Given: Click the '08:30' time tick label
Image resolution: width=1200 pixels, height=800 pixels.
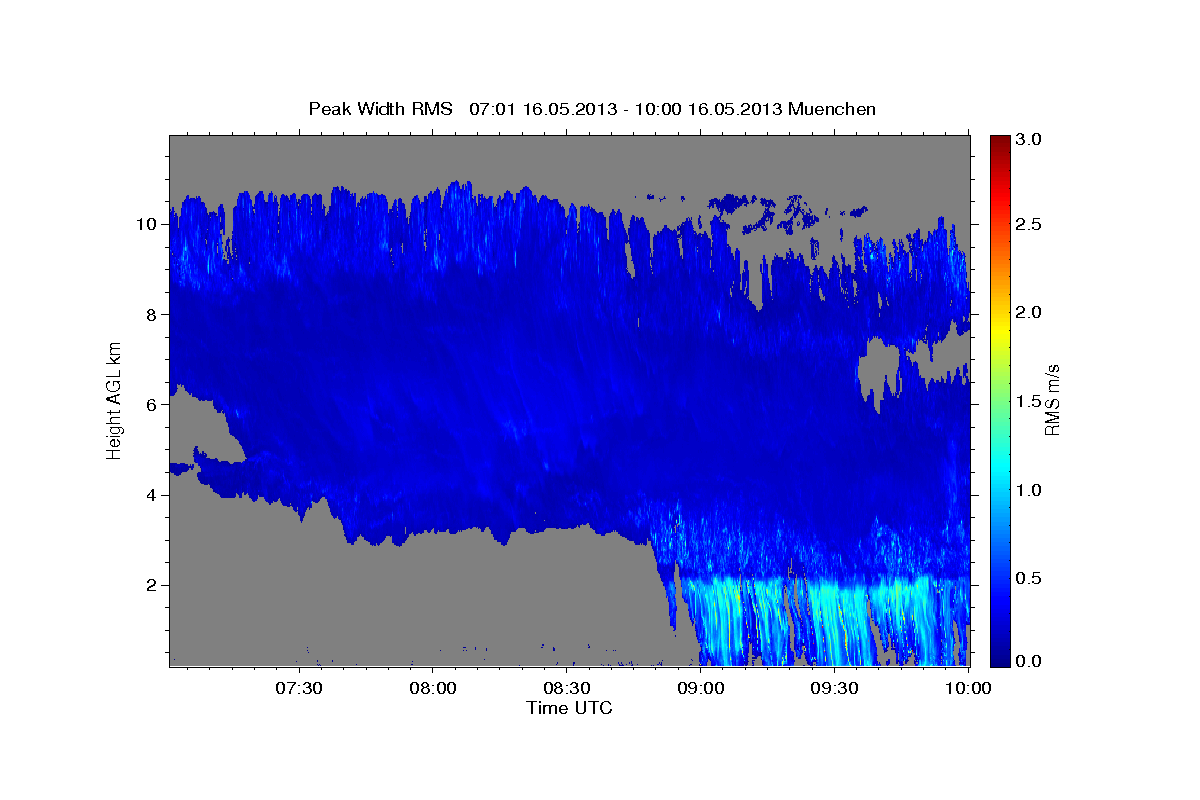Looking at the screenshot, I should [x=567, y=688].
